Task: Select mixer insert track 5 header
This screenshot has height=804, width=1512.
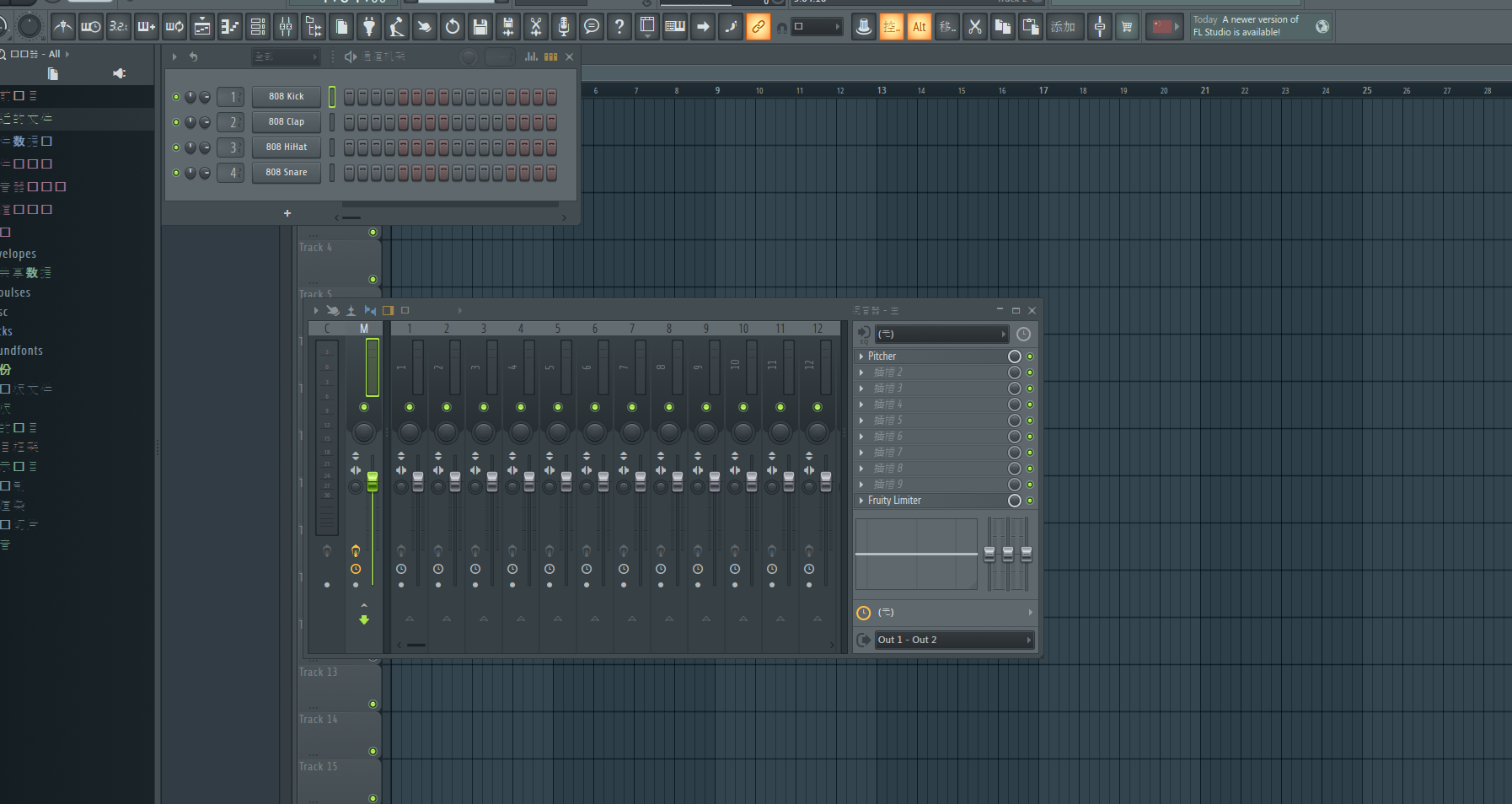Action: (557, 329)
